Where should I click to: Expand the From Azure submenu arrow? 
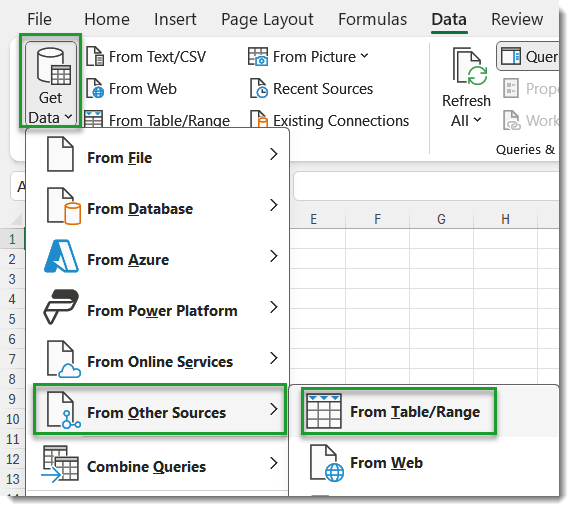(x=273, y=256)
